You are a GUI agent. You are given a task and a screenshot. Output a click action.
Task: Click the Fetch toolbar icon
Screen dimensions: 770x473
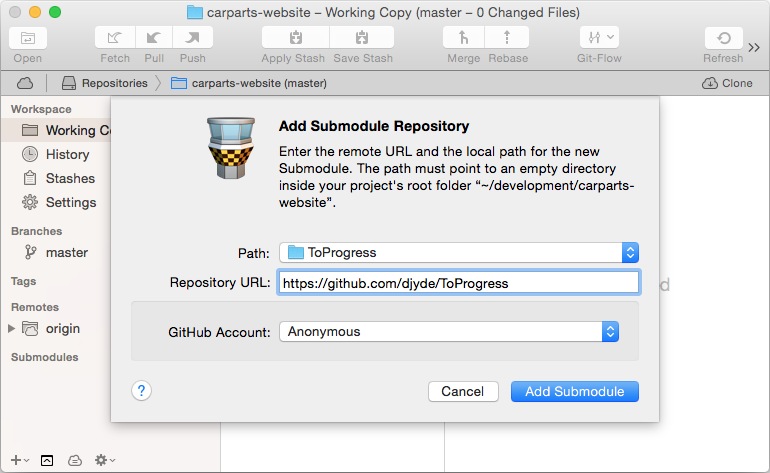(x=115, y=38)
